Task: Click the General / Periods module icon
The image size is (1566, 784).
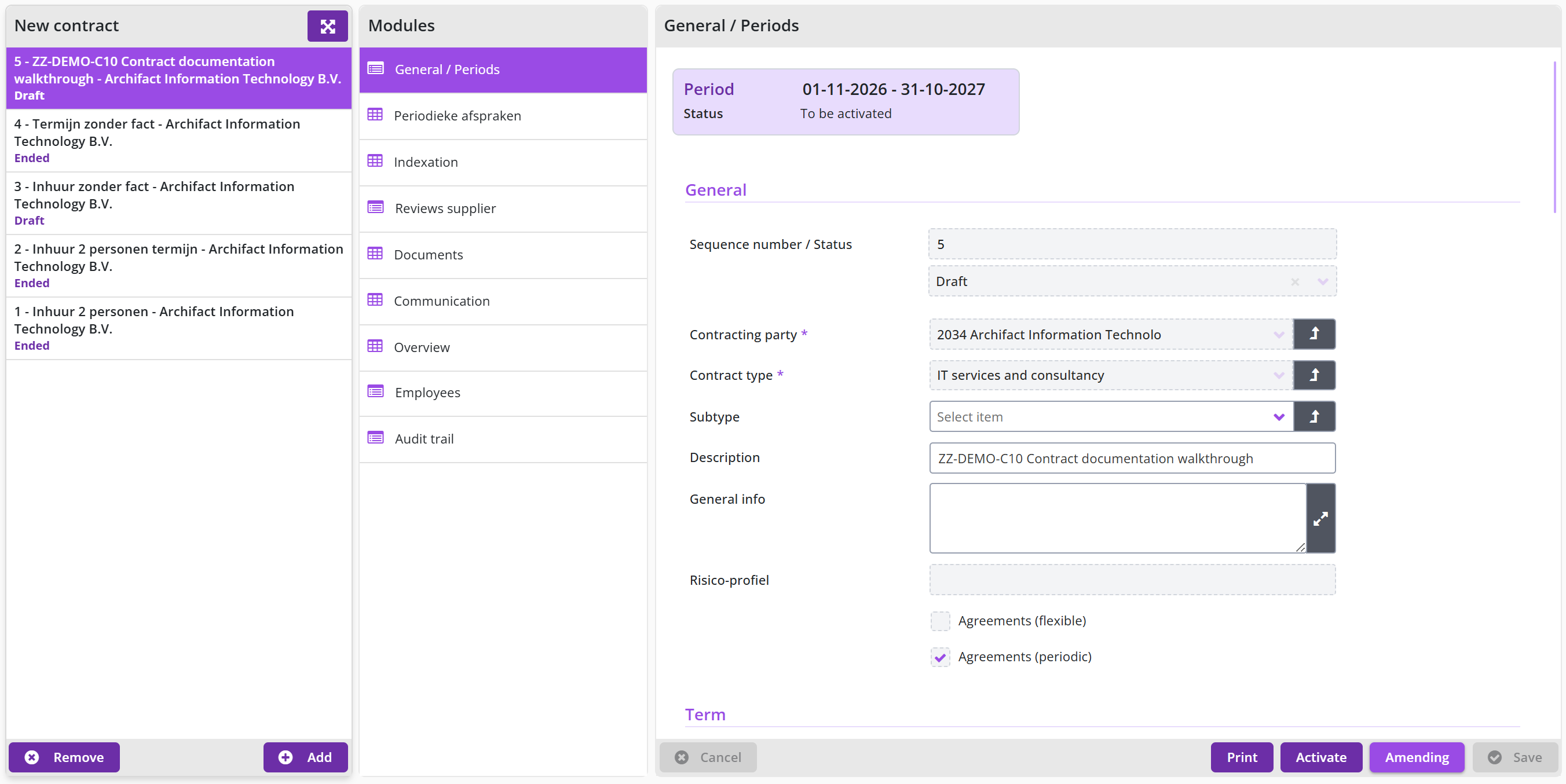Action: [376, 69]
